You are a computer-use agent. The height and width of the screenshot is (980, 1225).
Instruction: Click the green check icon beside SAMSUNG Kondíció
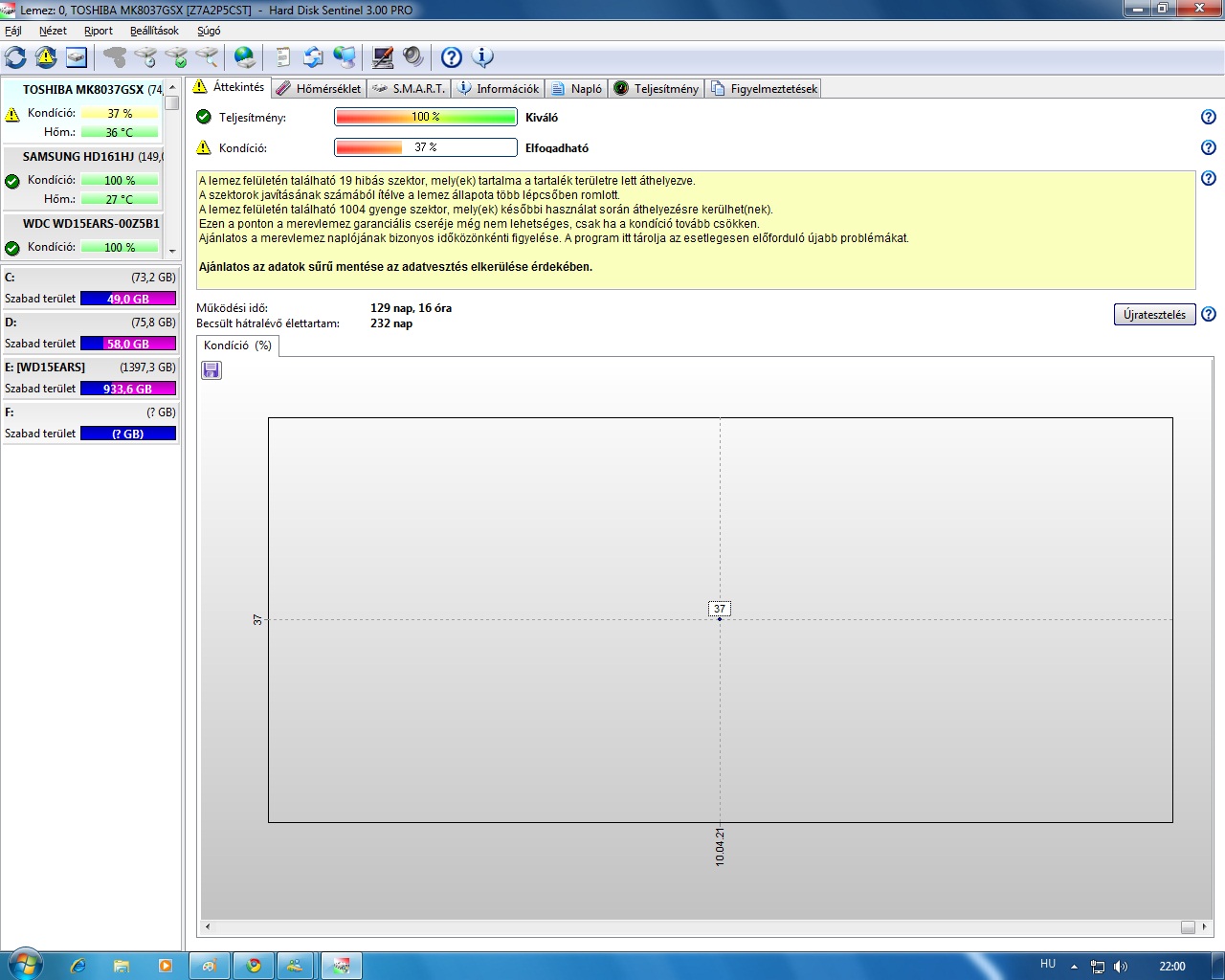[12, 181]
